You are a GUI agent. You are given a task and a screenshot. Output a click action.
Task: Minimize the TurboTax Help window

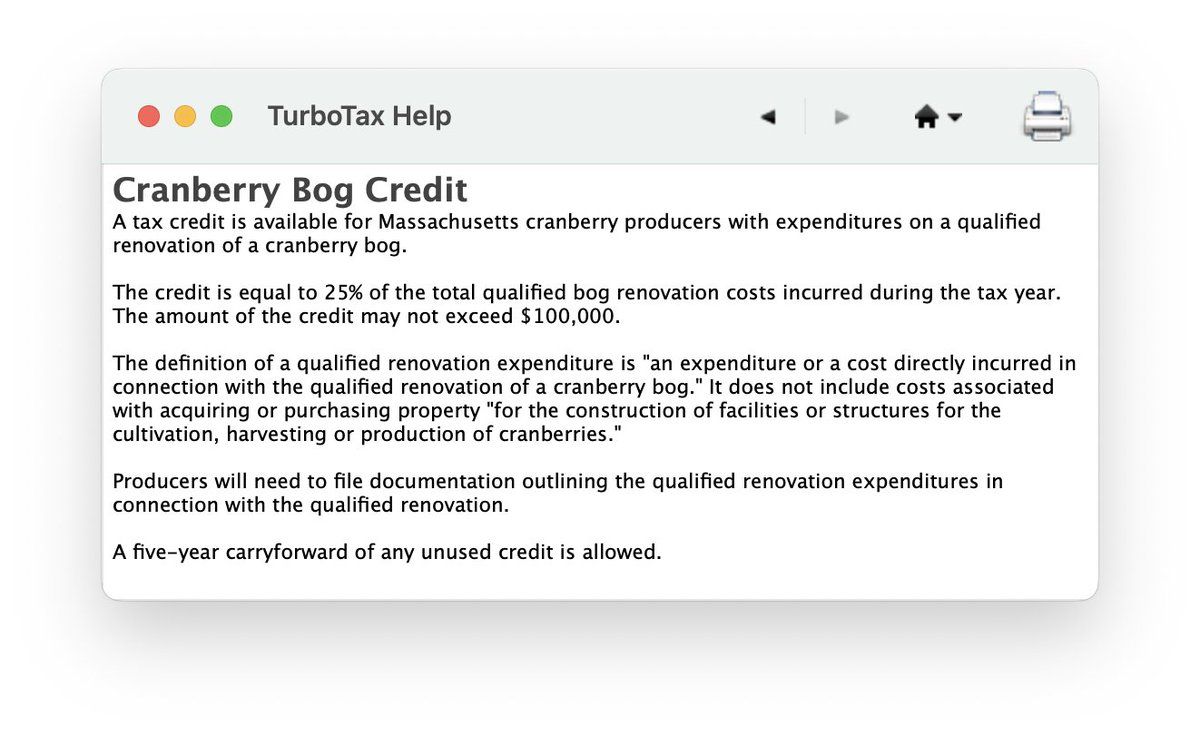(x=185, y=117)
